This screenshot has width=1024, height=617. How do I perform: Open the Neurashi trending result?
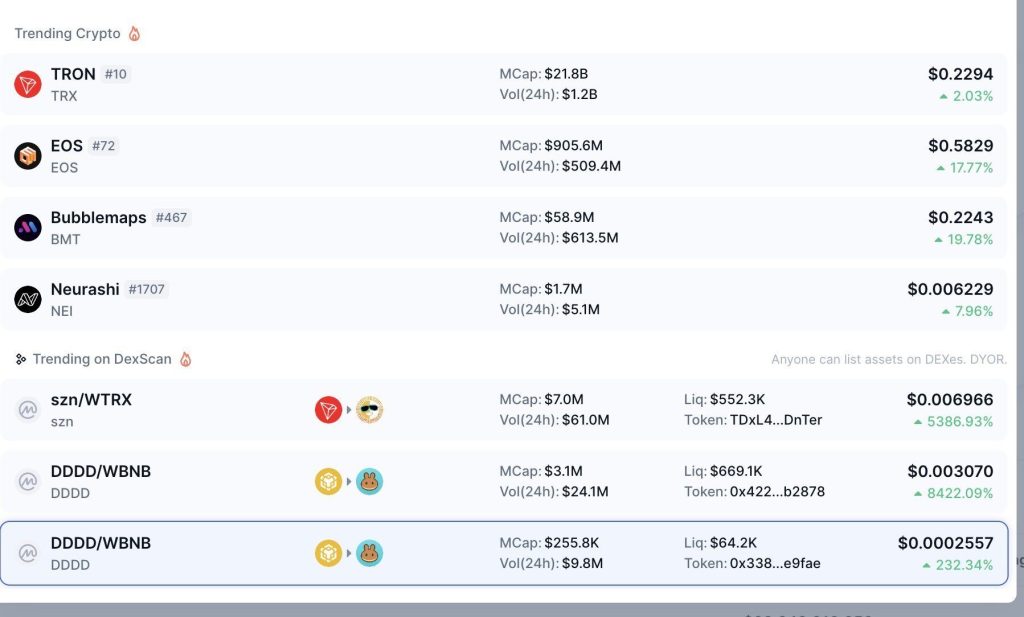(504, 300)
